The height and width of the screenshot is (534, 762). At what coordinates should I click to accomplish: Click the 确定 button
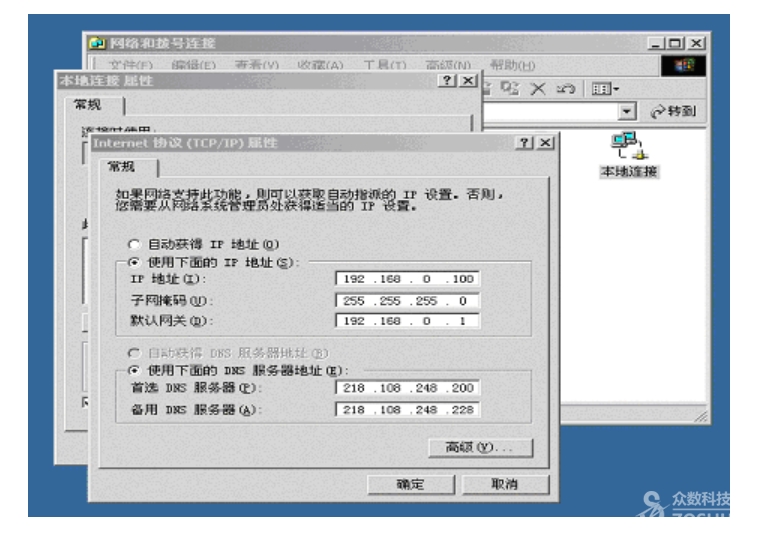pyautogui.click(x=411, y=484)
